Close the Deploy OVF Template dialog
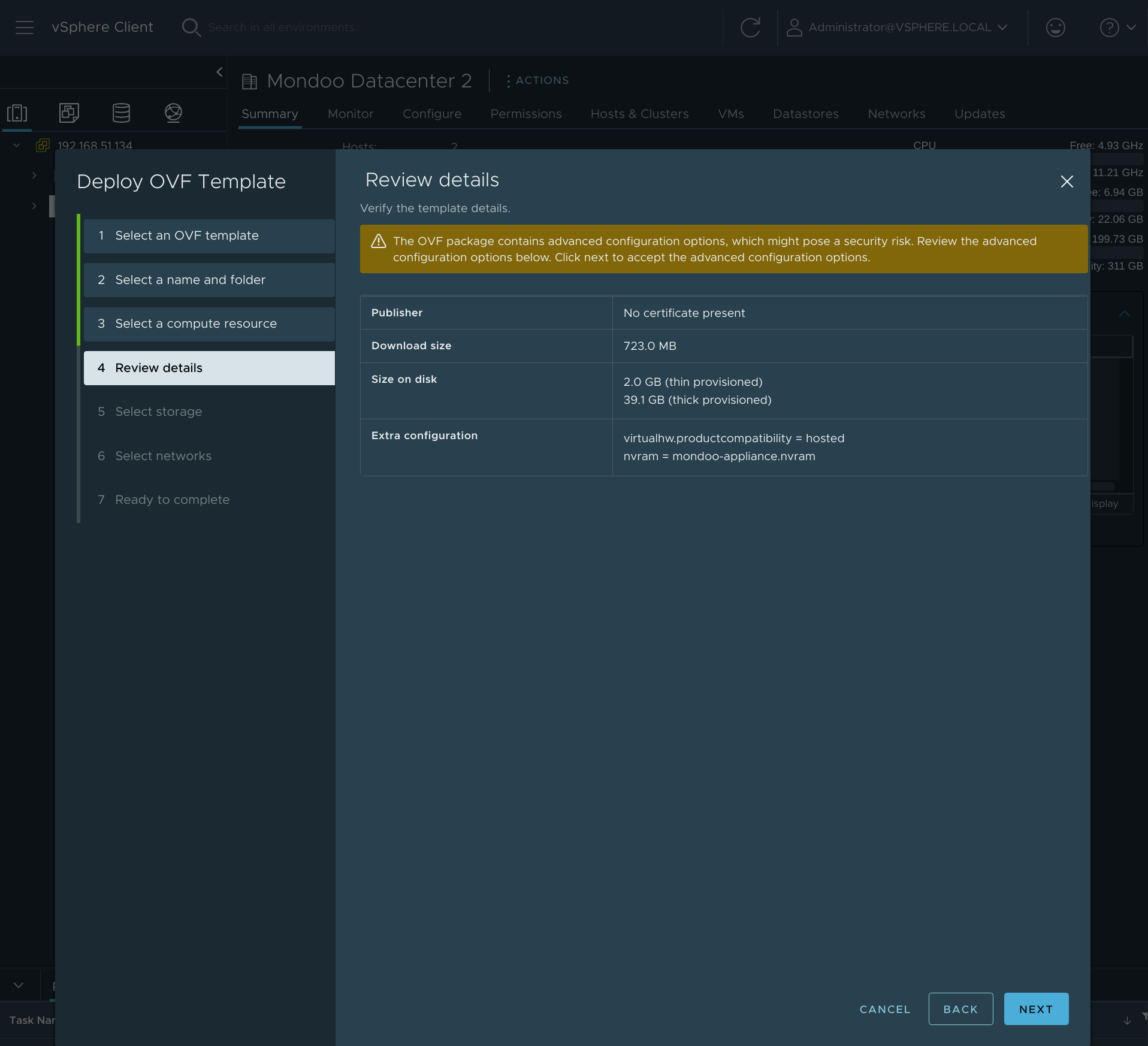The height and width of the screenshot is (1046, 1148). [1067, 182]
